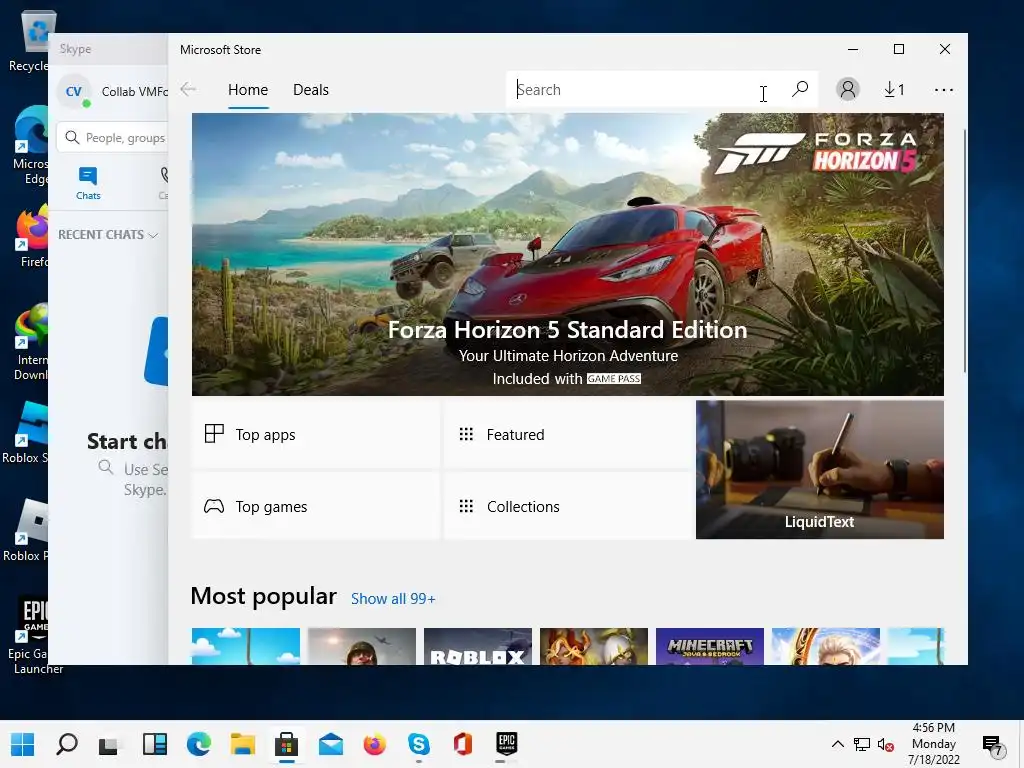This screenshot has height=768, width=1024.
Task: Open the Windows Start menu
Action: click(x=23, y=744)
